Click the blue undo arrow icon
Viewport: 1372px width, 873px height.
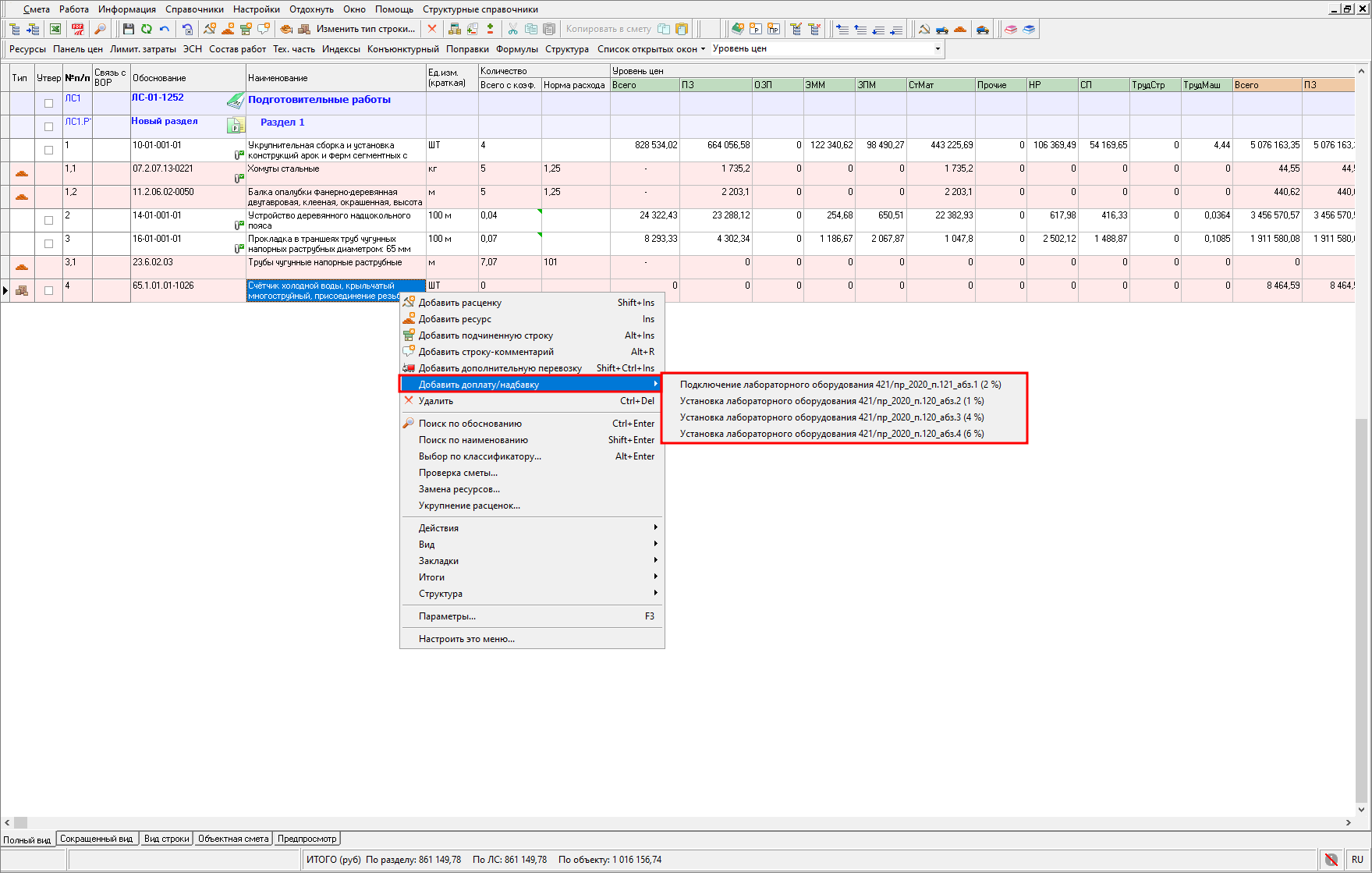tap(165, 29)
